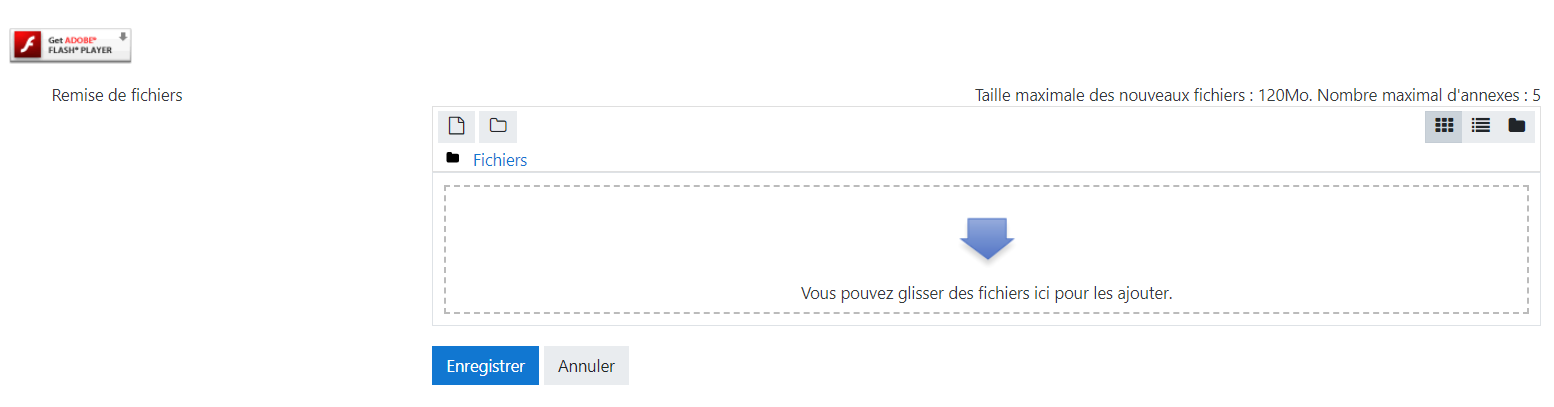Click the small download arrow on Flash badge

(123, 37)
